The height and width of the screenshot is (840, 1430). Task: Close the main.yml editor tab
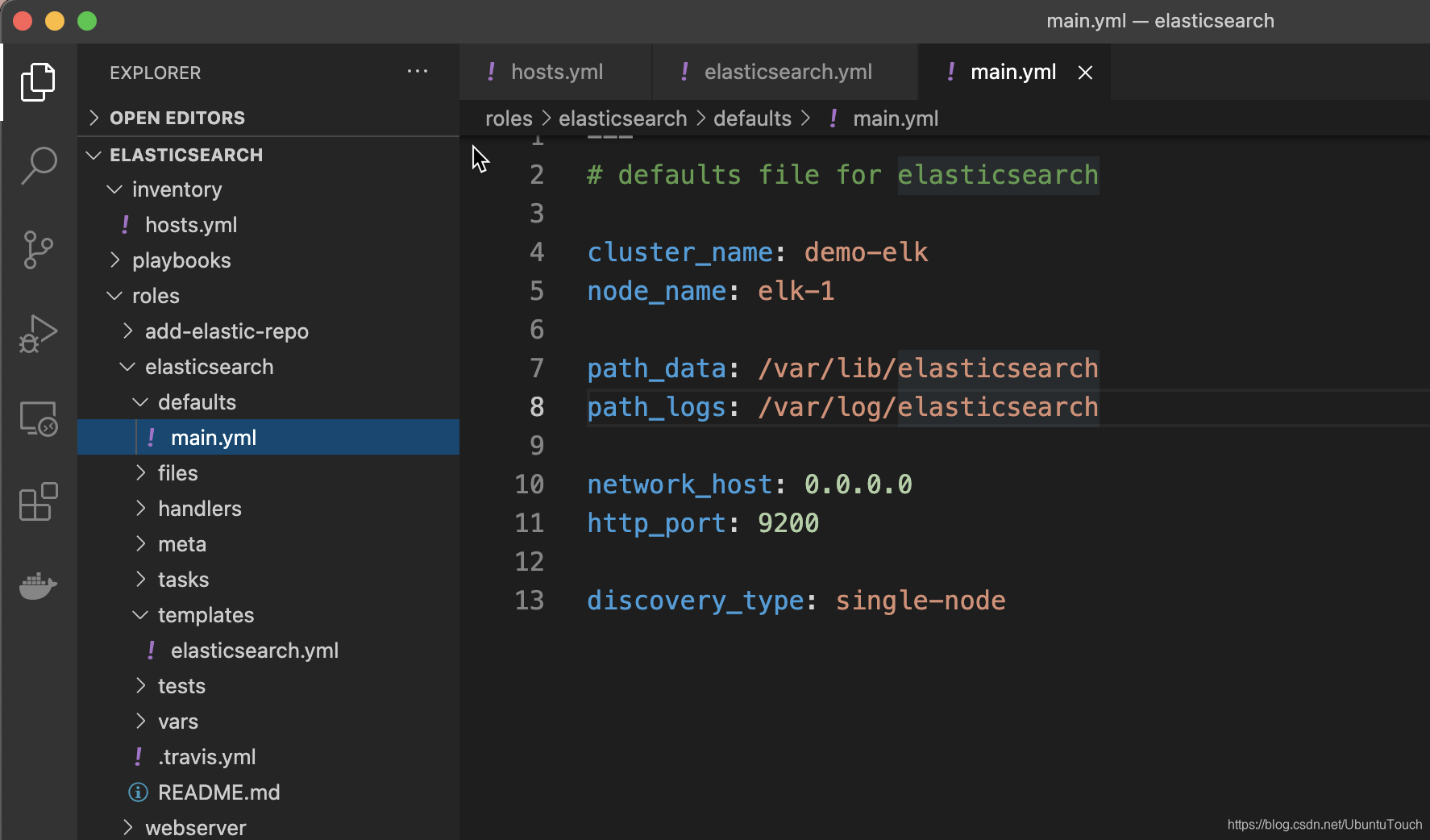(x=1086, y=73)
